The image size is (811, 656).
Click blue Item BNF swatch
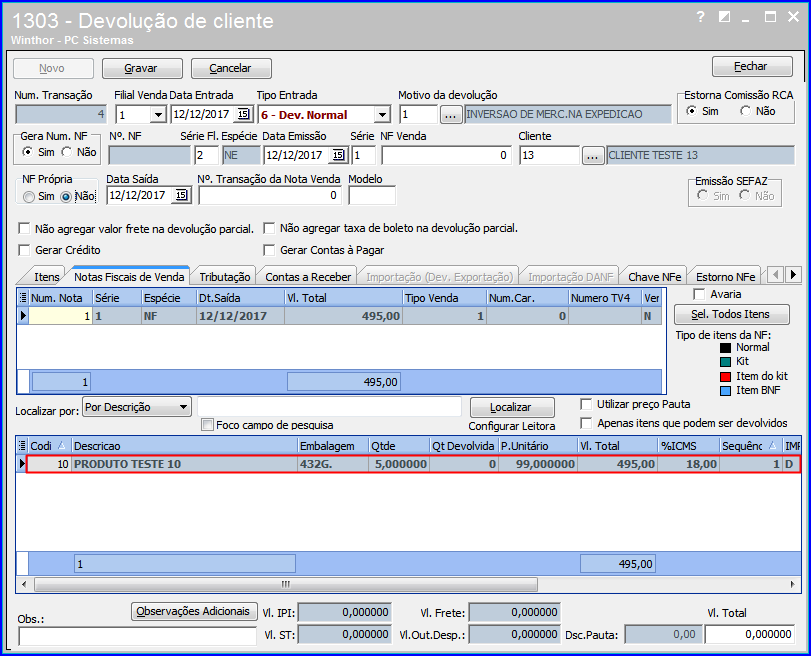point(726,391)
